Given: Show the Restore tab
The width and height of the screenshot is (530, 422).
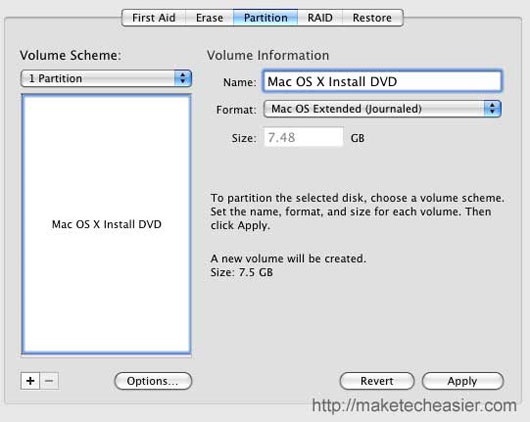Looking at the screenshot, I should 372,18.
